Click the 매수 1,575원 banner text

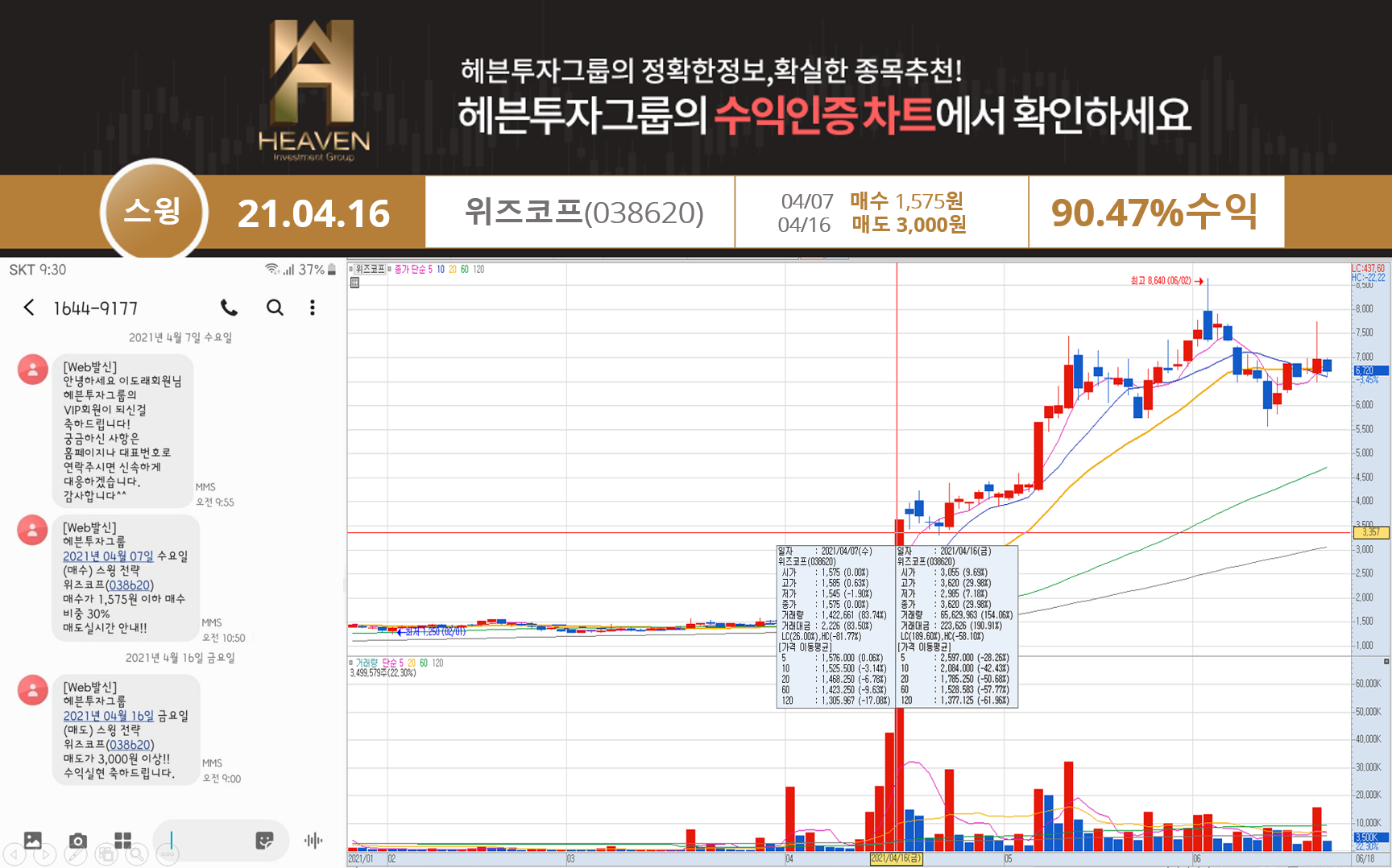point(906,200)
